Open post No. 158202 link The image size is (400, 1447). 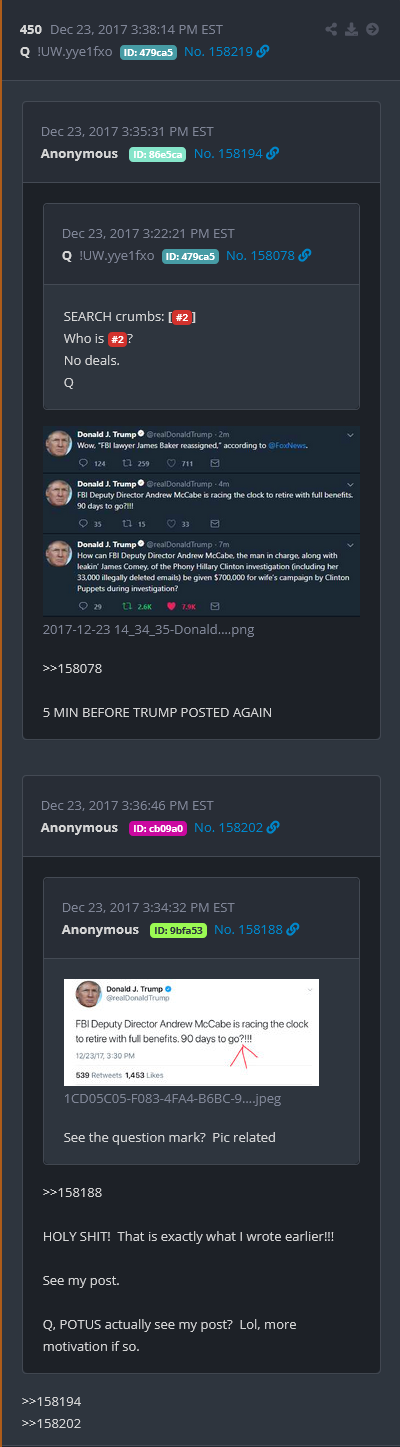click(x=229, y=827)
